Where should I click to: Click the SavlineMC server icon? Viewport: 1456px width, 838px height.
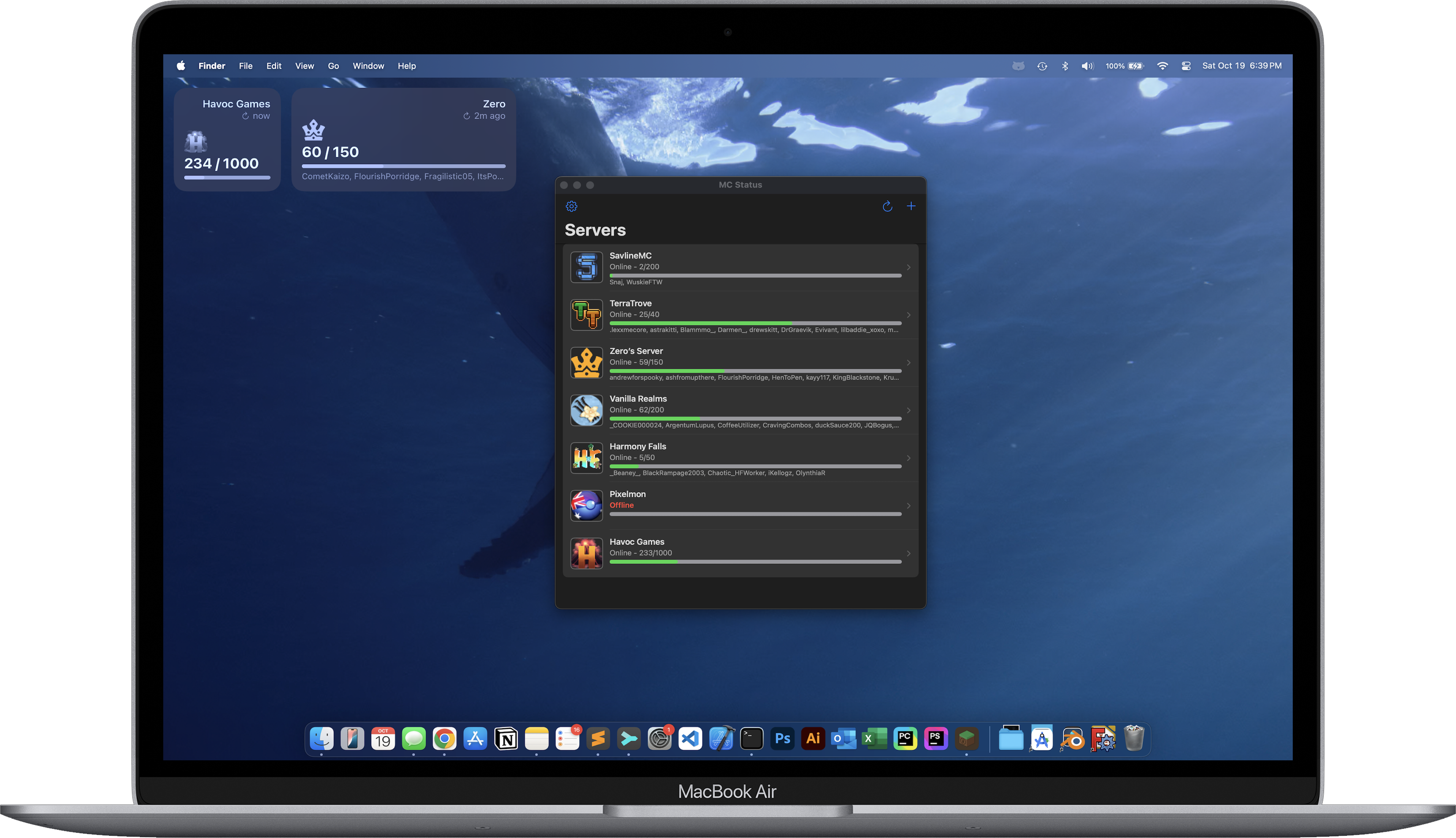click(586, 267)
